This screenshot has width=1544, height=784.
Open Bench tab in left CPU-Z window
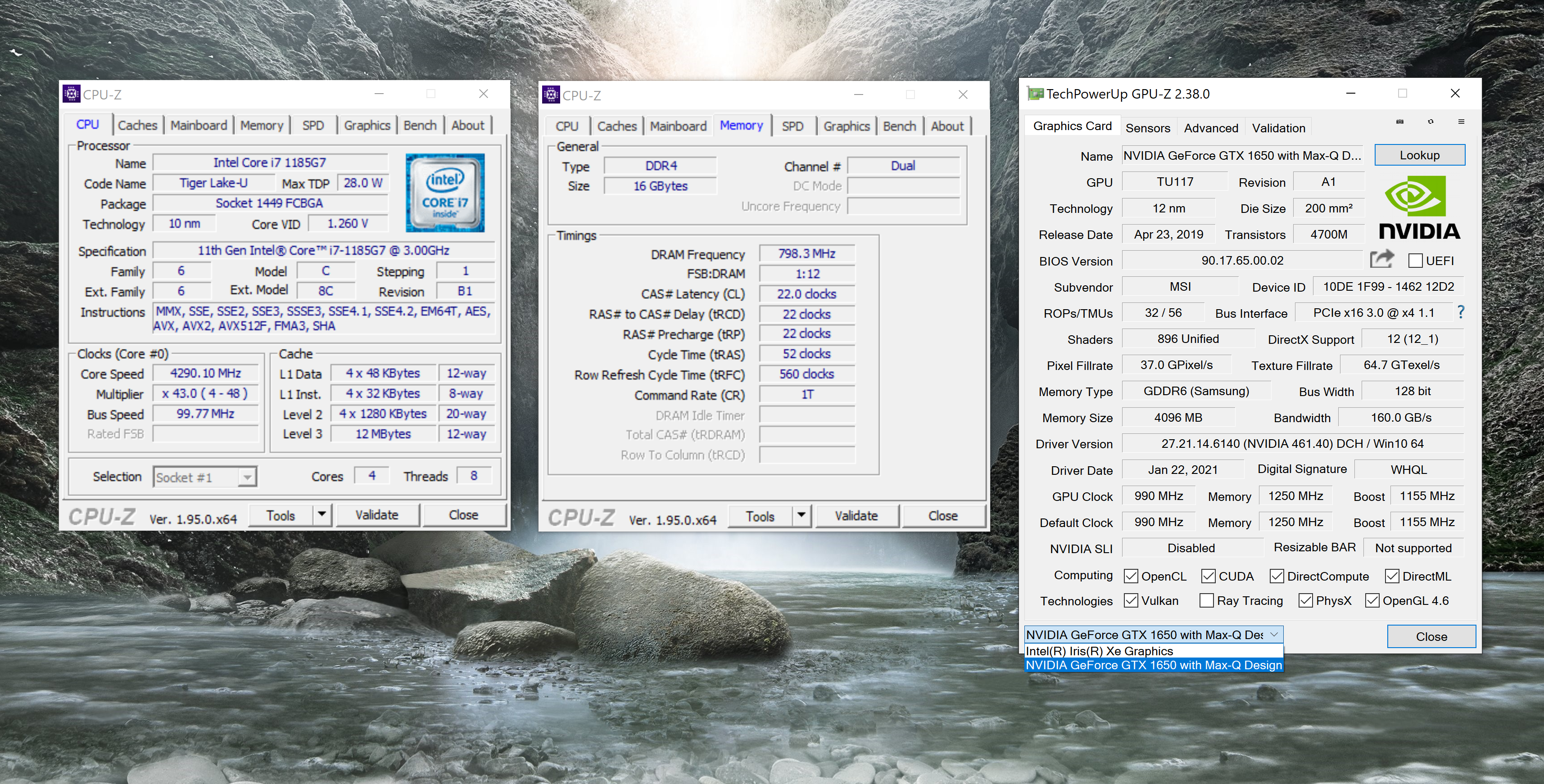420,125
